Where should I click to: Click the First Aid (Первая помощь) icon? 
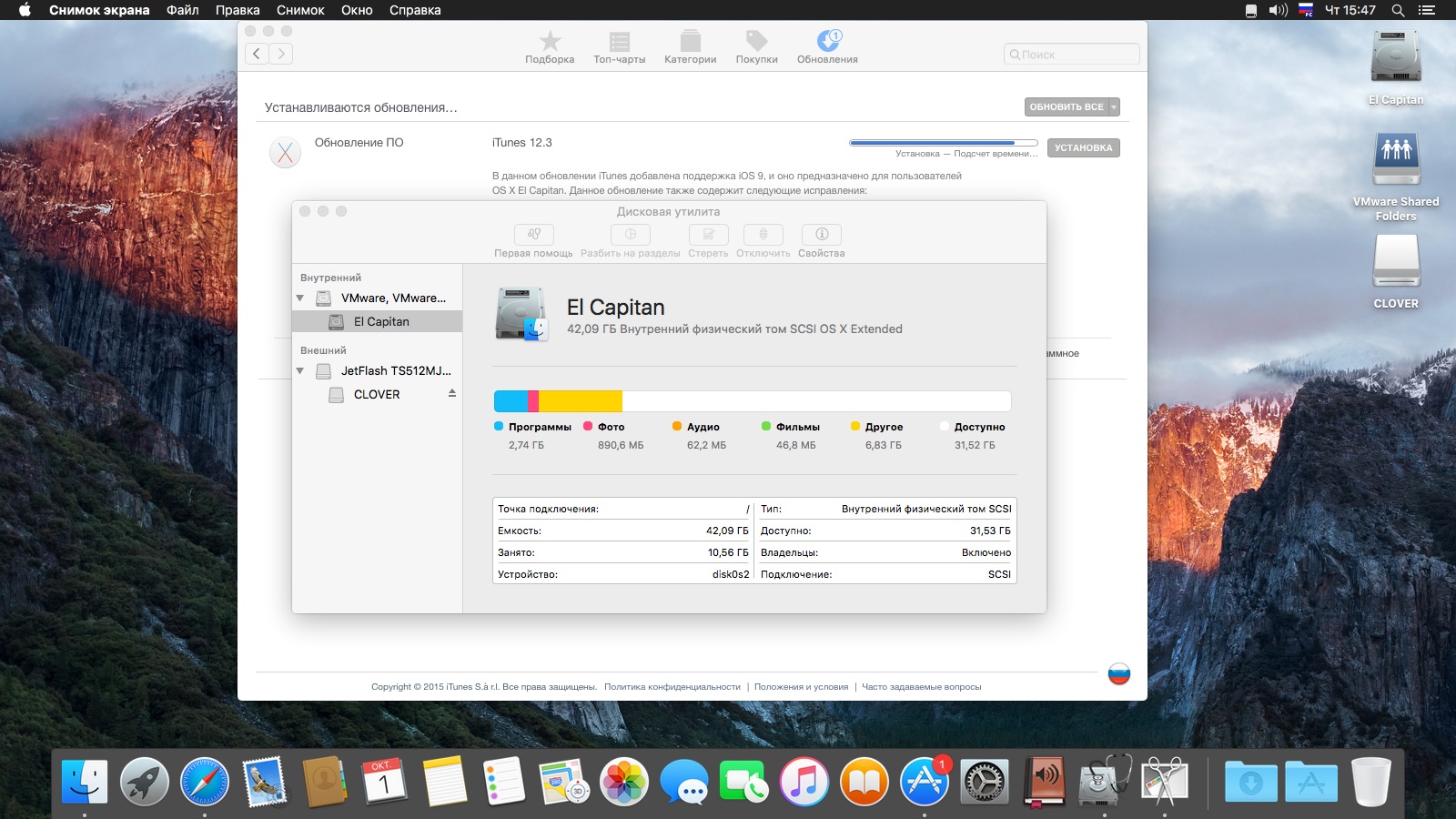tap(534, 234)
